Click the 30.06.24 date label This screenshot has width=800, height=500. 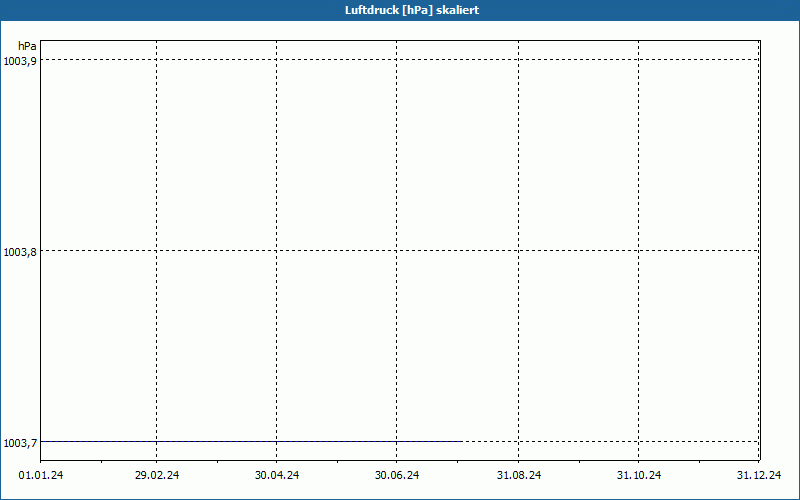[x=397, y=475]
